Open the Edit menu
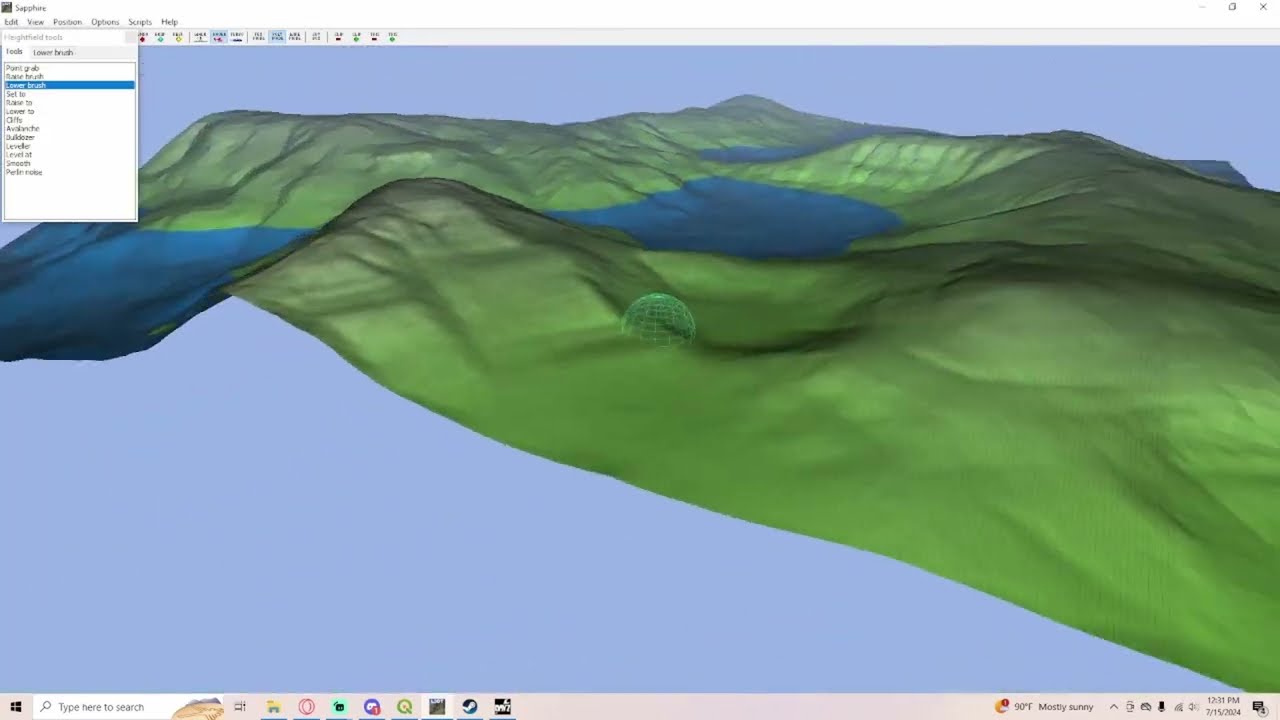This screenshot has width=1280, height=720. coord(11,22)
